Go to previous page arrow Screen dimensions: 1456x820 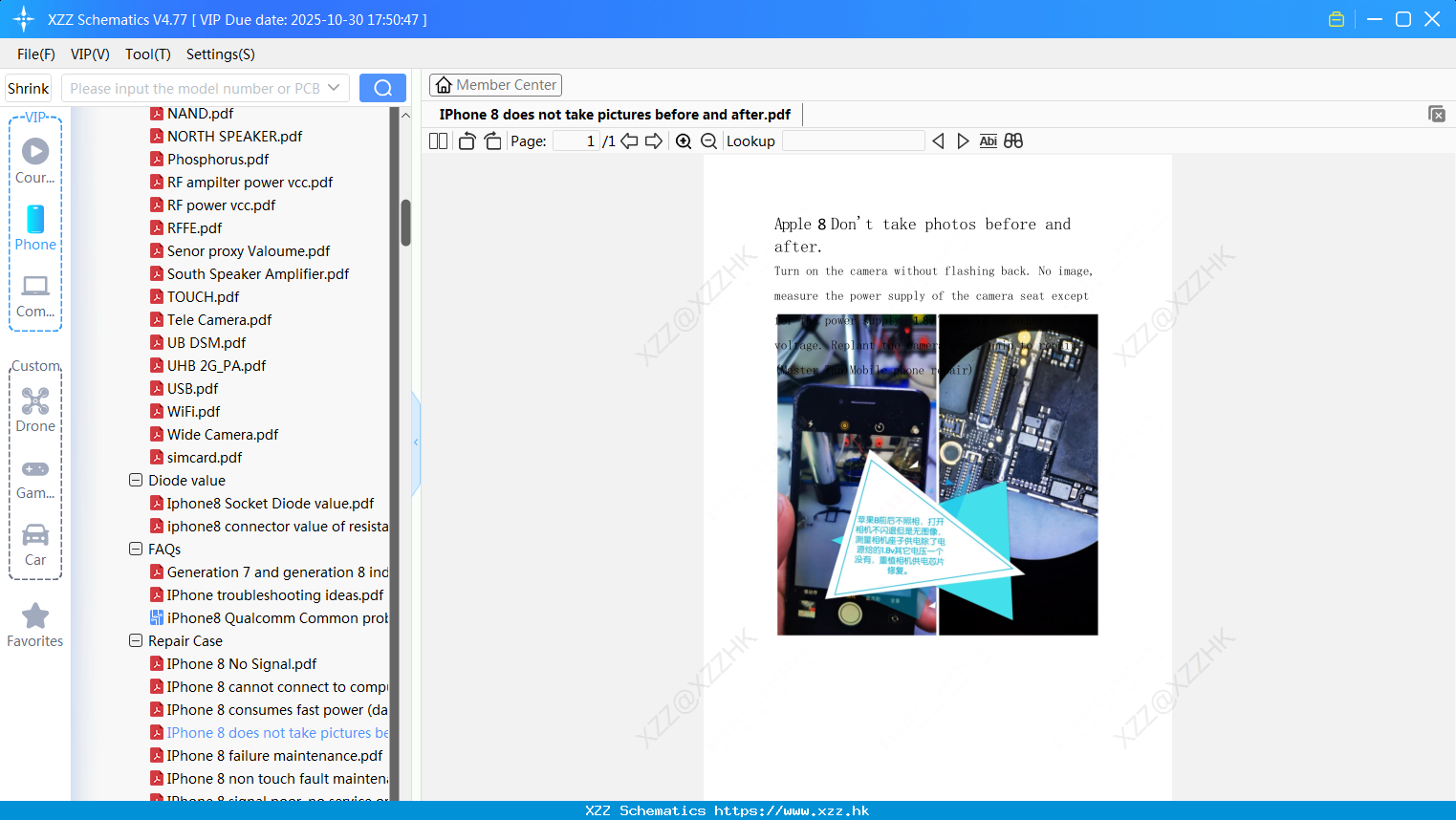coord(629,141)
